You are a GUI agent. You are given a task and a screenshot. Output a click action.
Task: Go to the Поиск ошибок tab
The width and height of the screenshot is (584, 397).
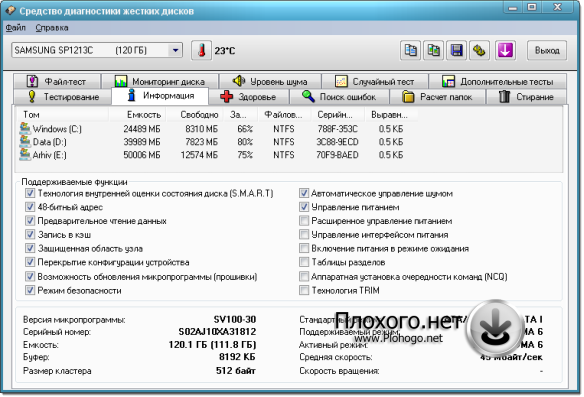click(x=339, y=97)
